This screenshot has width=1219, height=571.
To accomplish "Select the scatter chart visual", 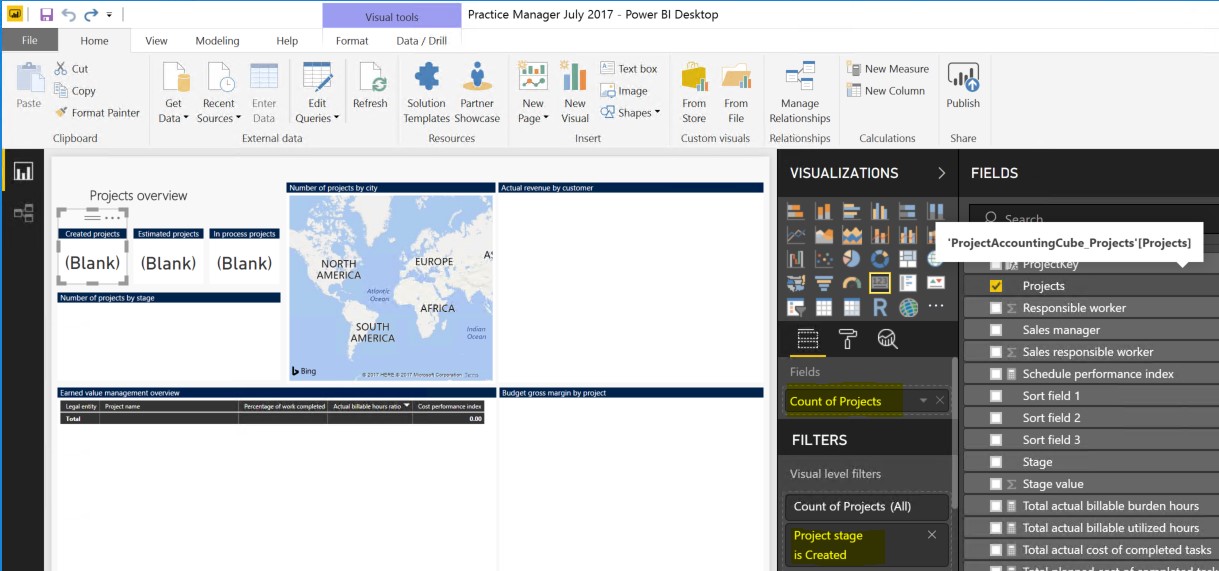I will tap(824, 260).
